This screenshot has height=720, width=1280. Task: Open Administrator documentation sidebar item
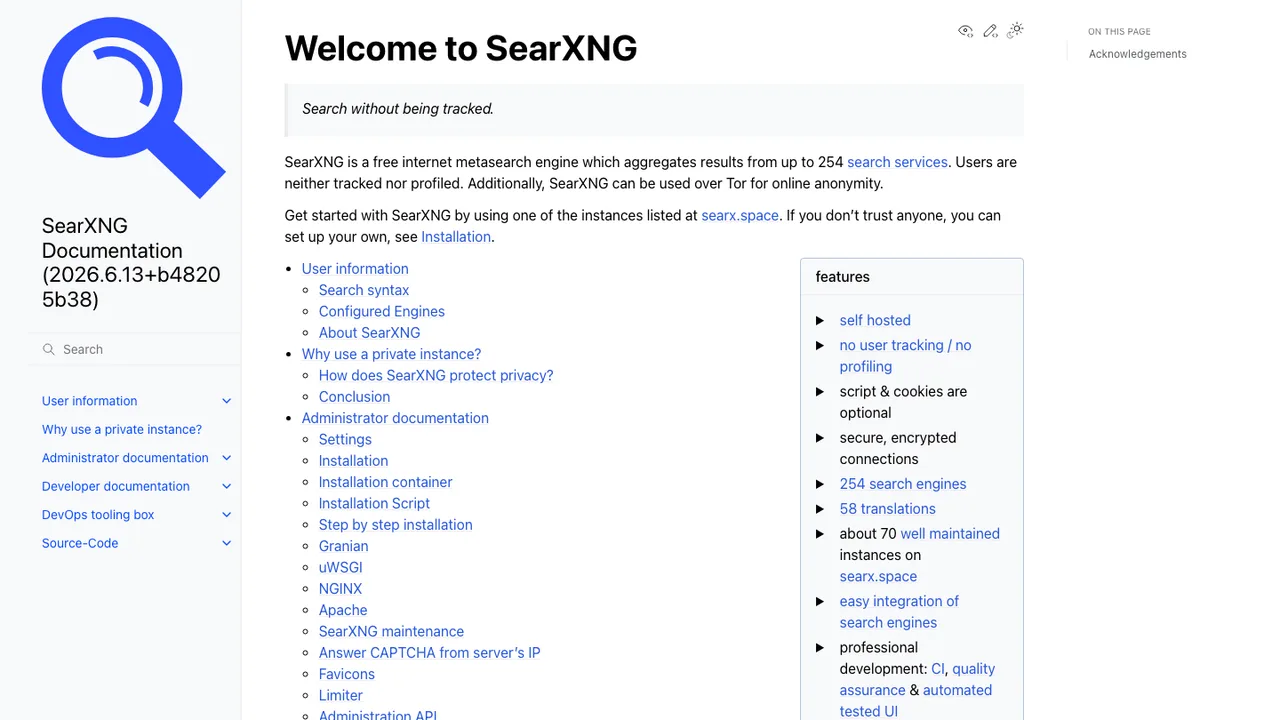click(x=125, y=458)
